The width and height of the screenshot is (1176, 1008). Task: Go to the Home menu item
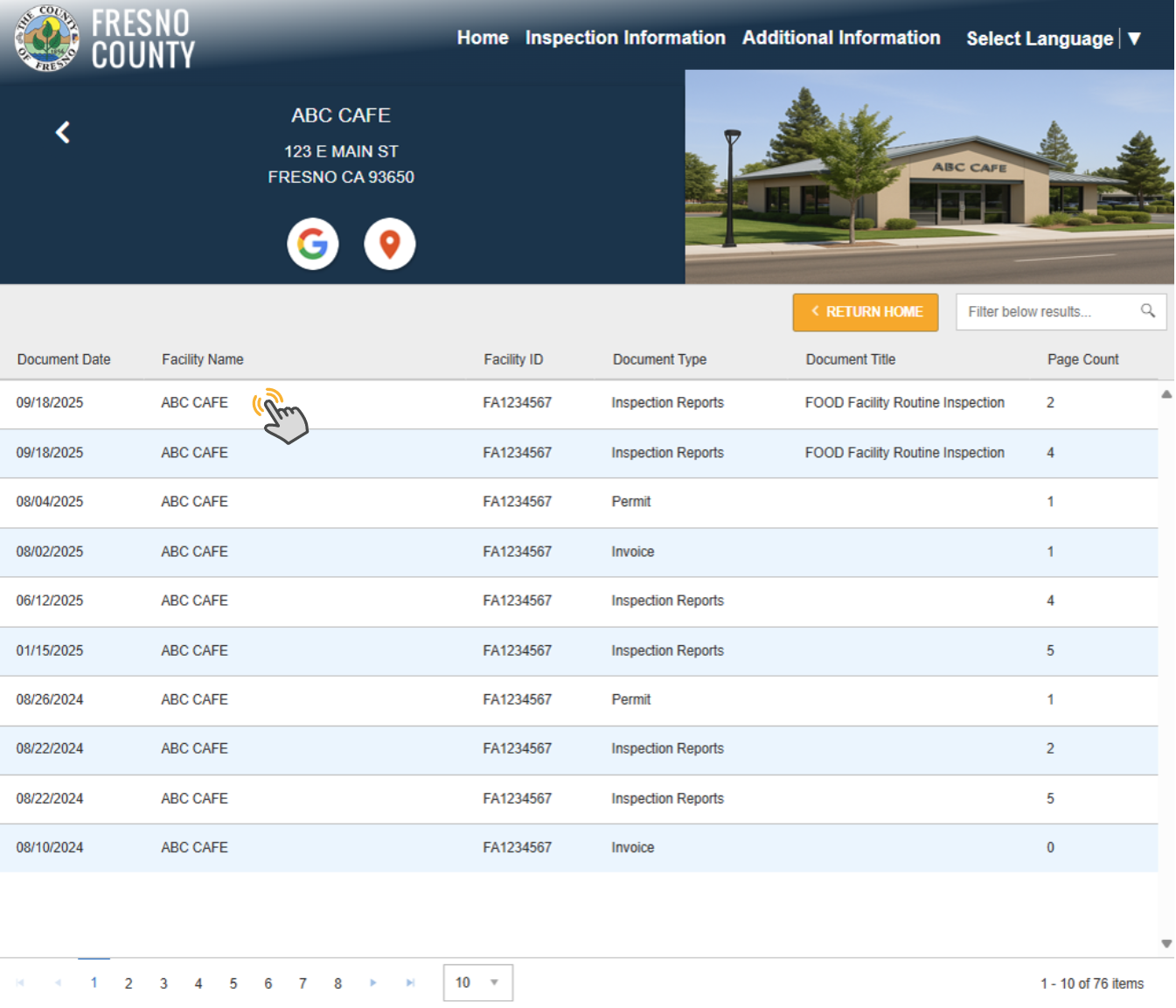[x=482, y=38]
